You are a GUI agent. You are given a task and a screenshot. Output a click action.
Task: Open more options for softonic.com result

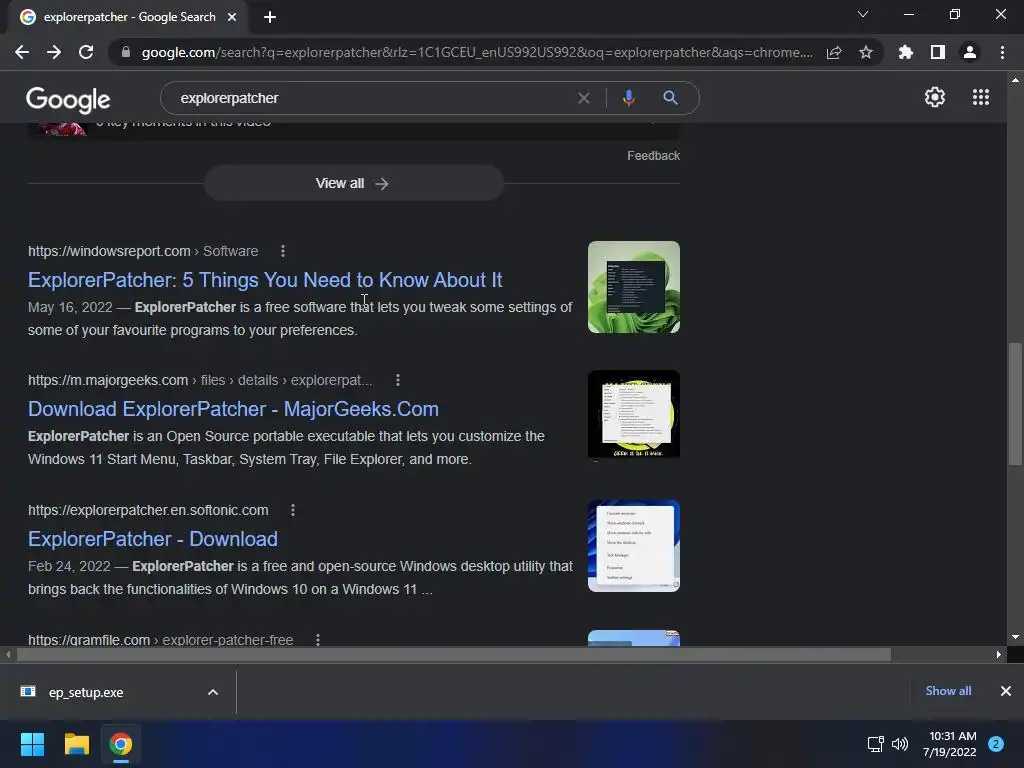coord(293,510)
